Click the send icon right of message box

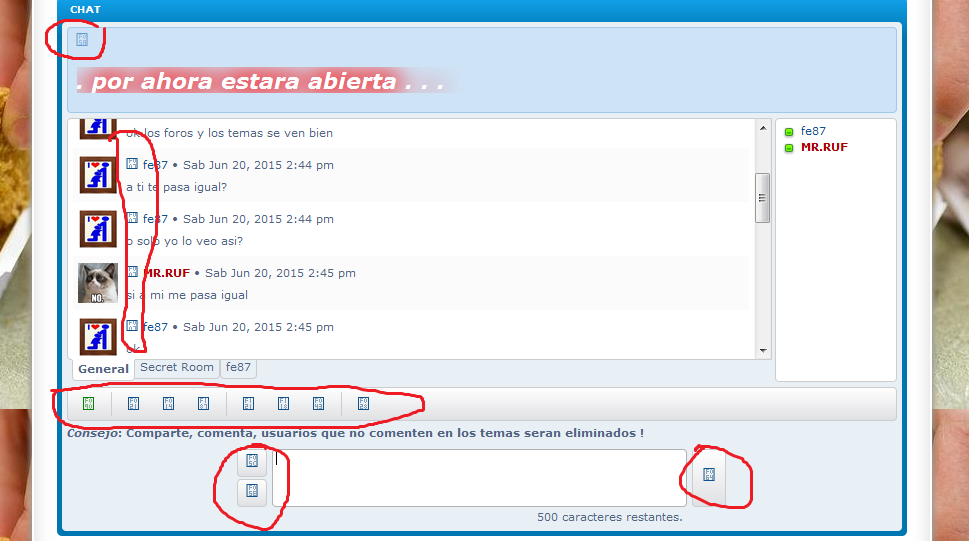click(709, 475)
